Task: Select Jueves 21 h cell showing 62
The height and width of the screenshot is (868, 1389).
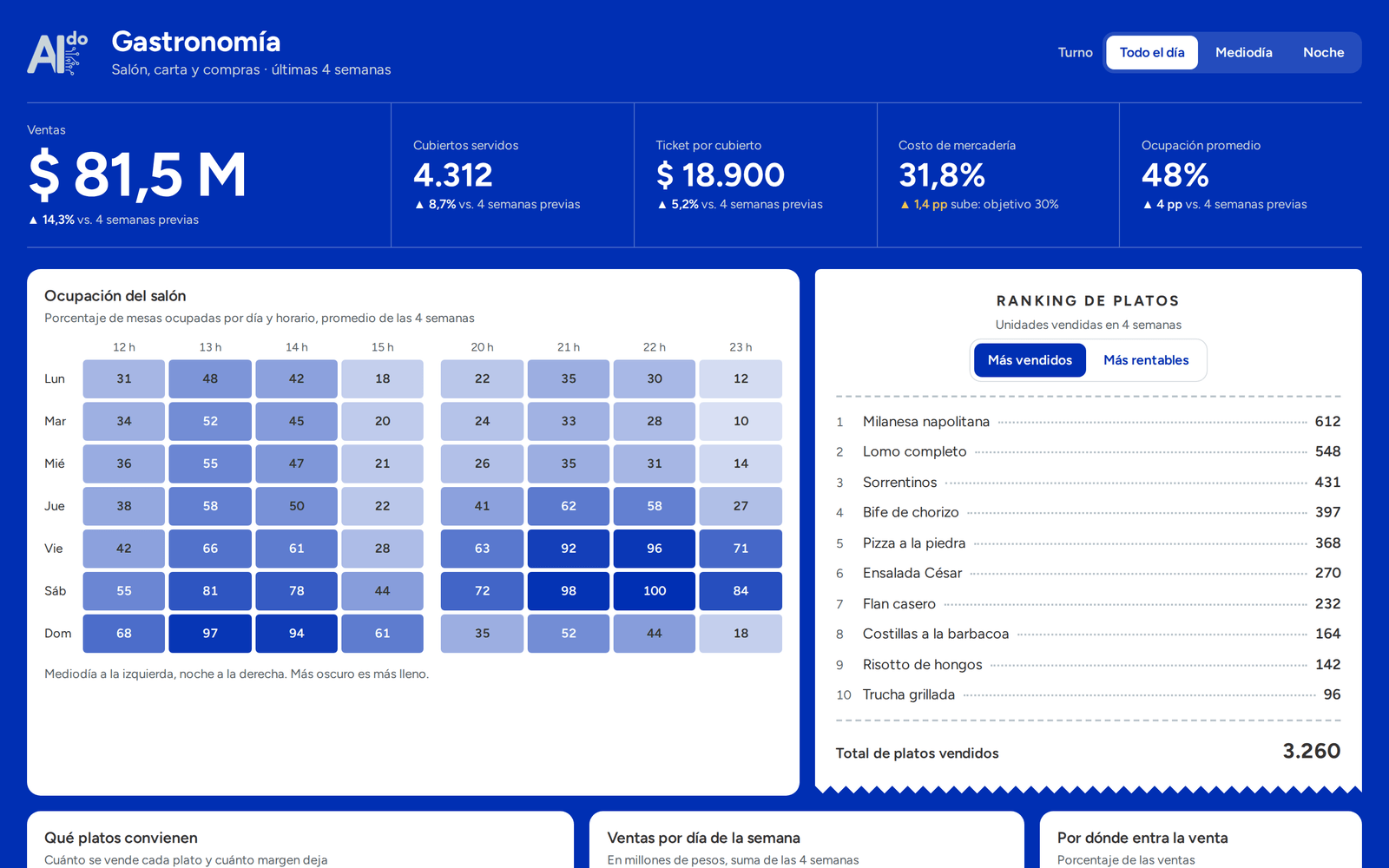Action: tap(569, 506)
